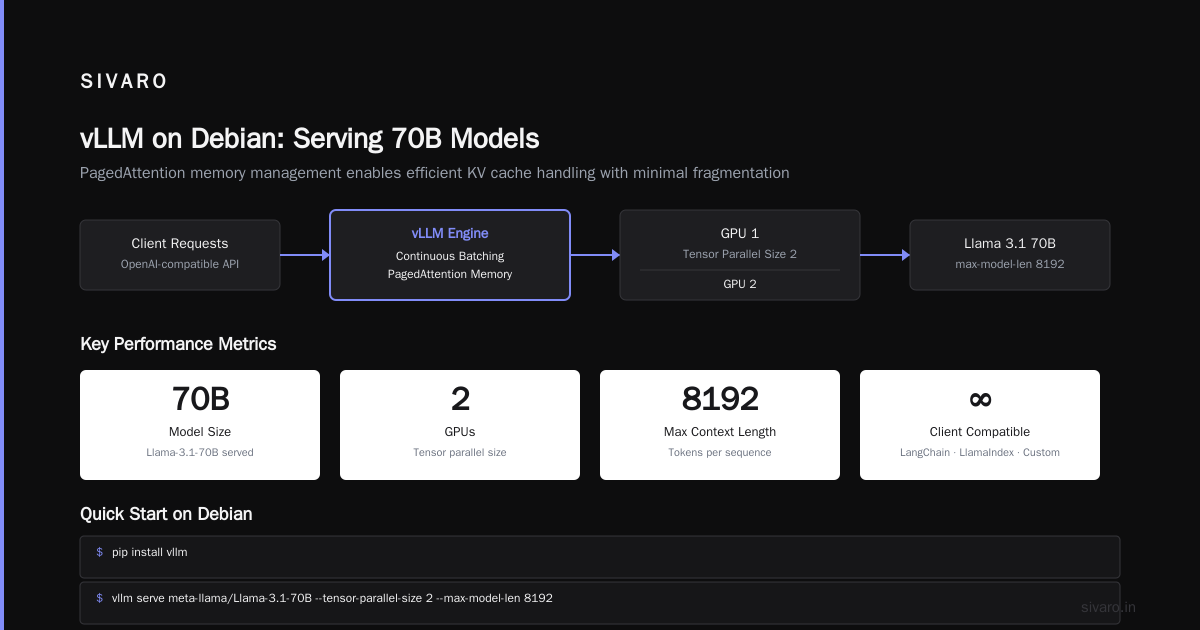Viewport: 1200px width, 630px height.
Task: Click 'Llama-3.1-70B served' caption
Action: click(200, 452)
